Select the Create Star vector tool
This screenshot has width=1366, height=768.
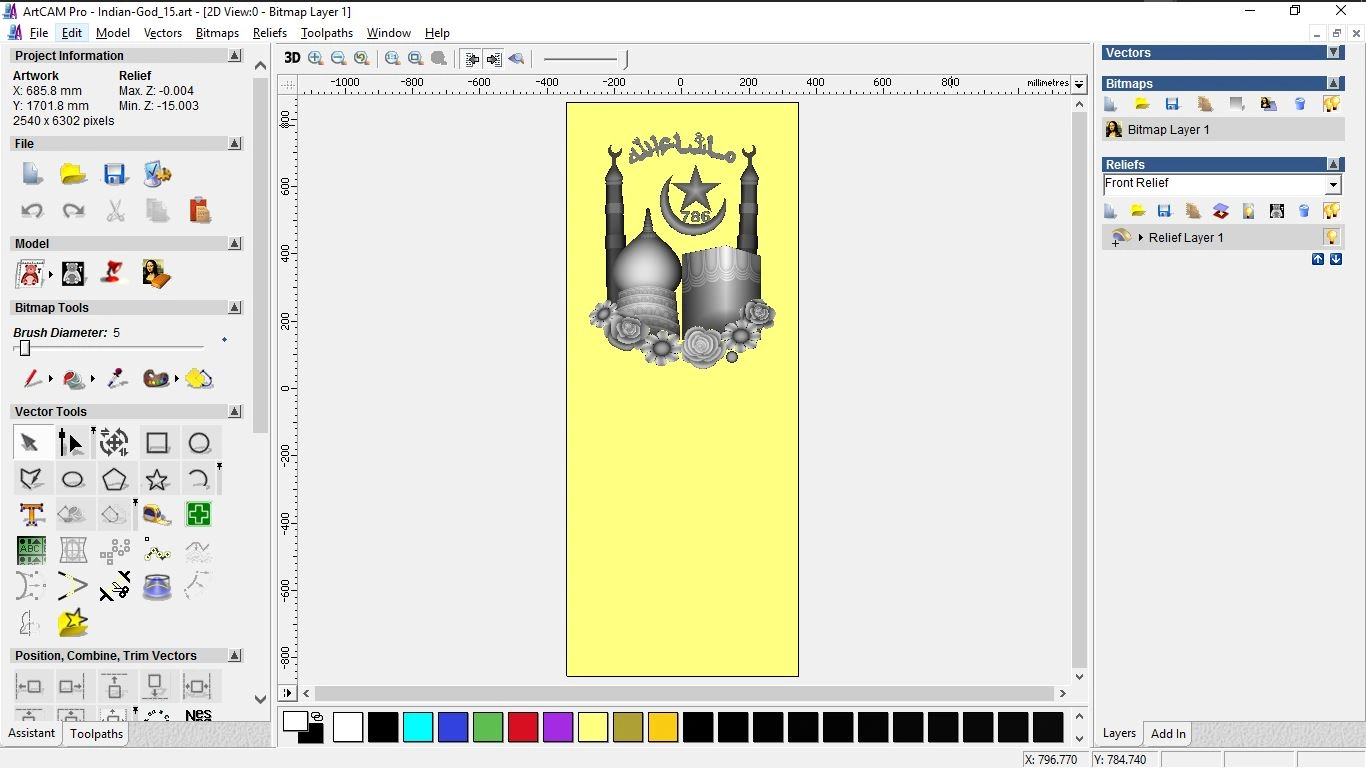(157, 479)
